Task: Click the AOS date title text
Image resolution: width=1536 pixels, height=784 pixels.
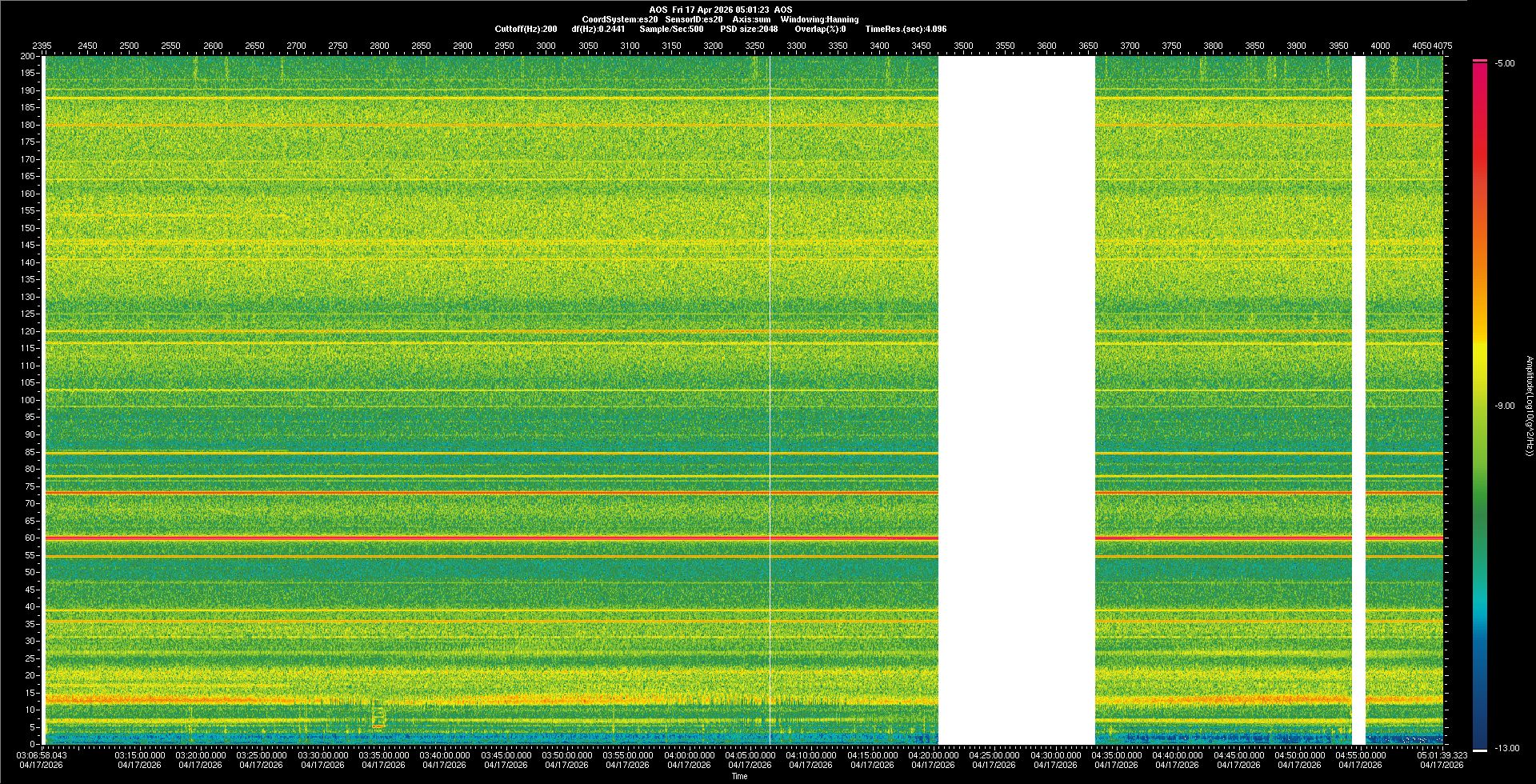Action: [x=720, y=10]
